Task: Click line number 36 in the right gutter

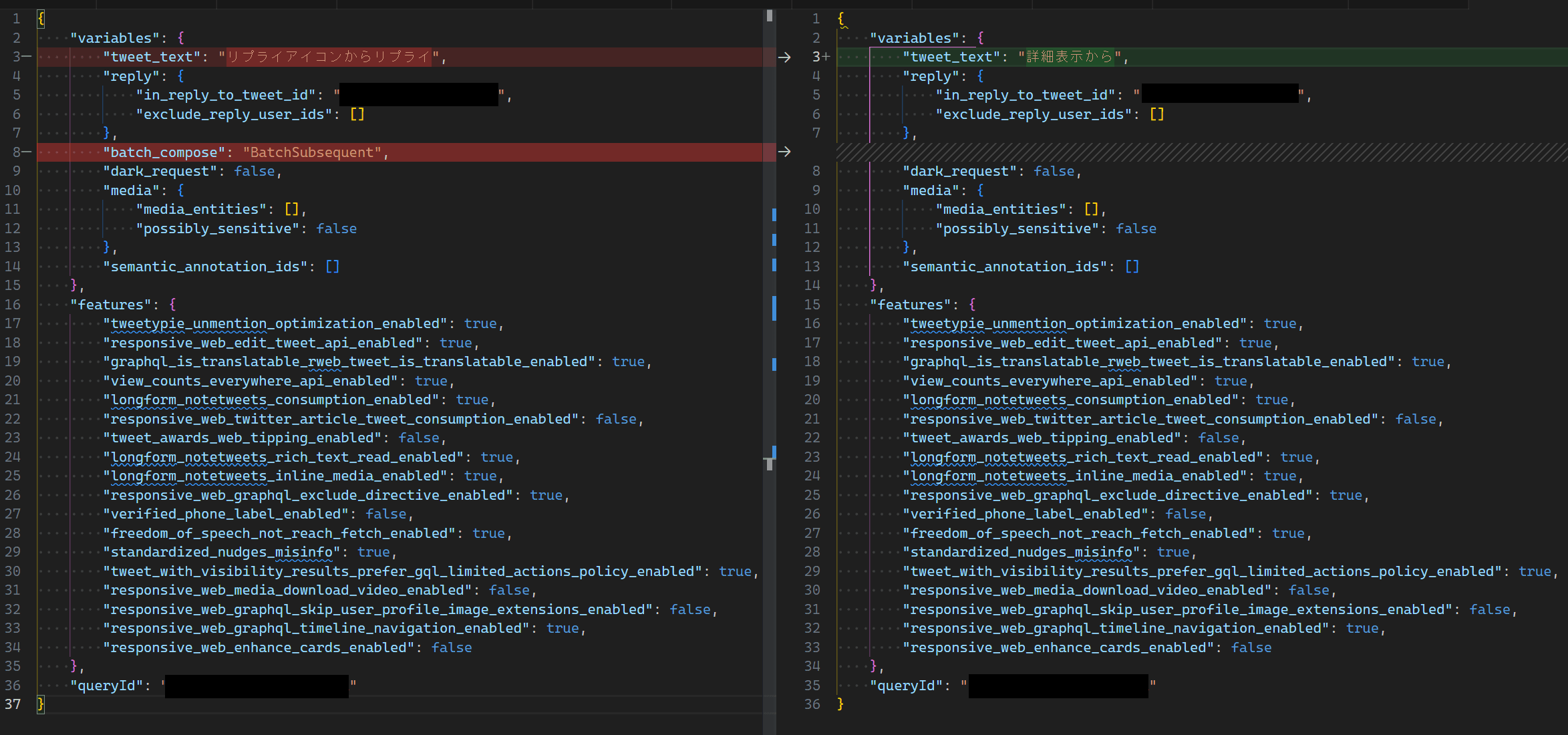Action: pyautogui.click(x=812, y=704)
